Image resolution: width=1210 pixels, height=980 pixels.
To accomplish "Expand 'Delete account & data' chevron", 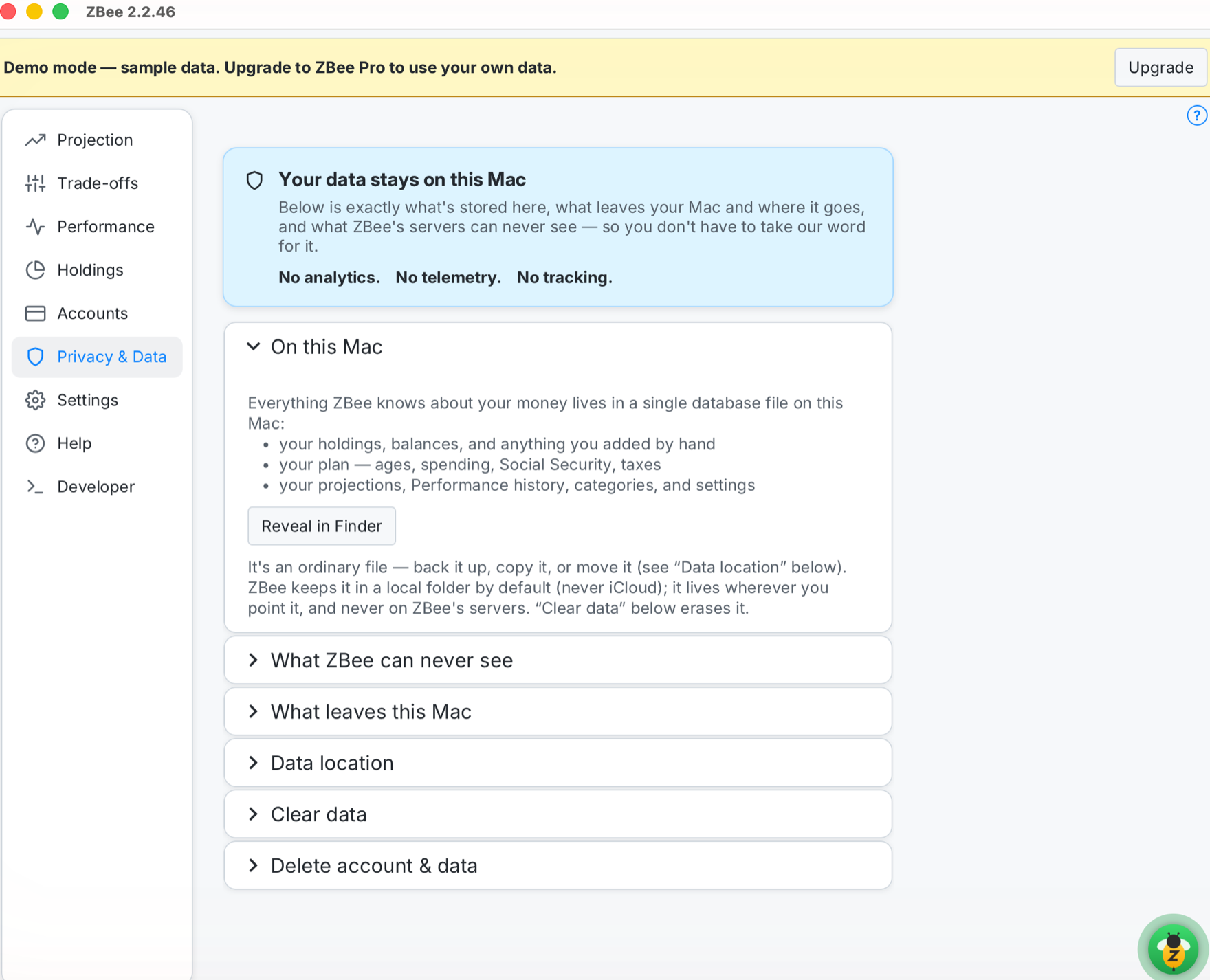I will 254,866.
